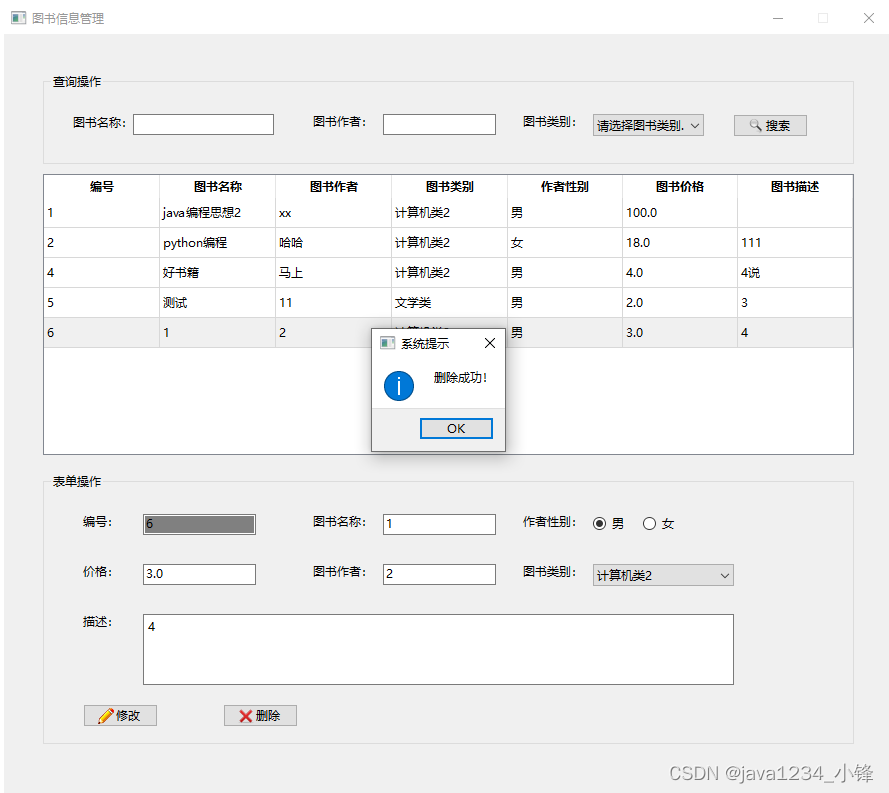Click the 系统提示 dialog title bar icon

385,342
